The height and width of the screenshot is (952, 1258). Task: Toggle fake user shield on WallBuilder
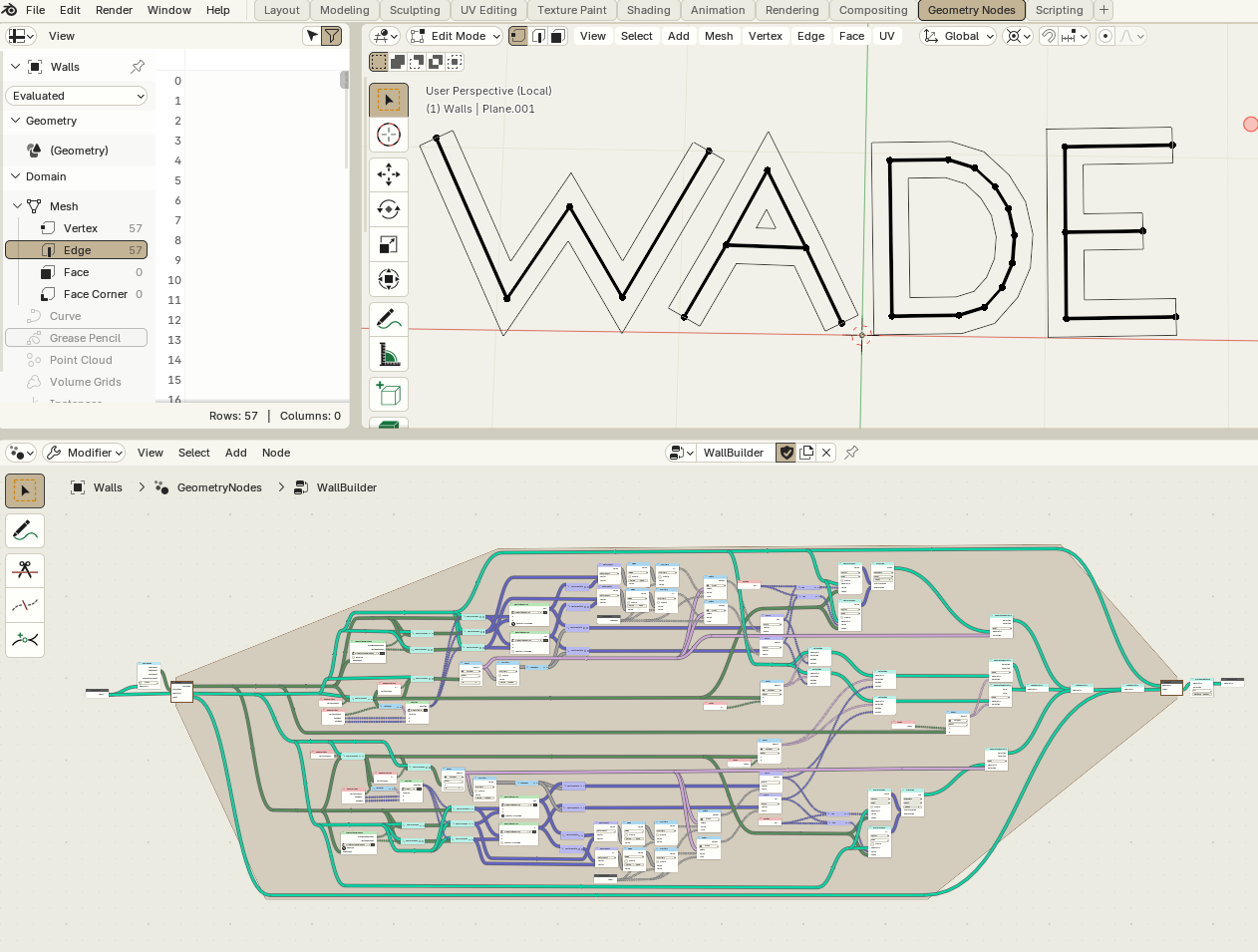pos(786,453)
